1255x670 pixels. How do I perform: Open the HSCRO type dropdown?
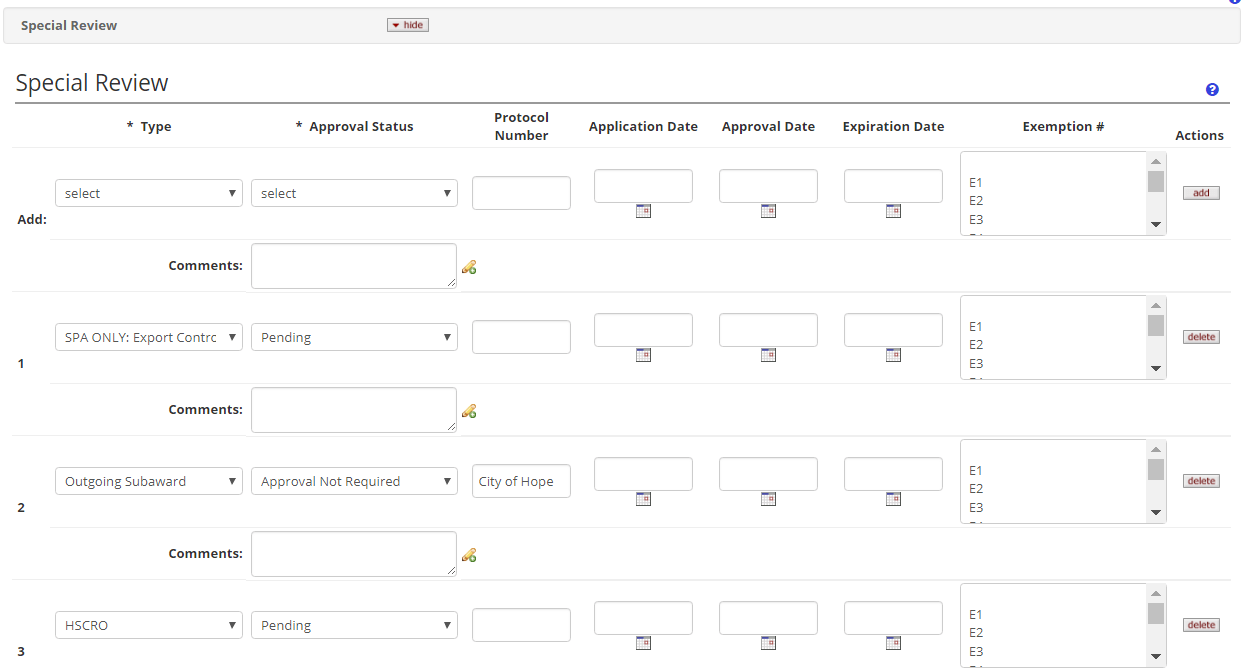tap(149, 625)
